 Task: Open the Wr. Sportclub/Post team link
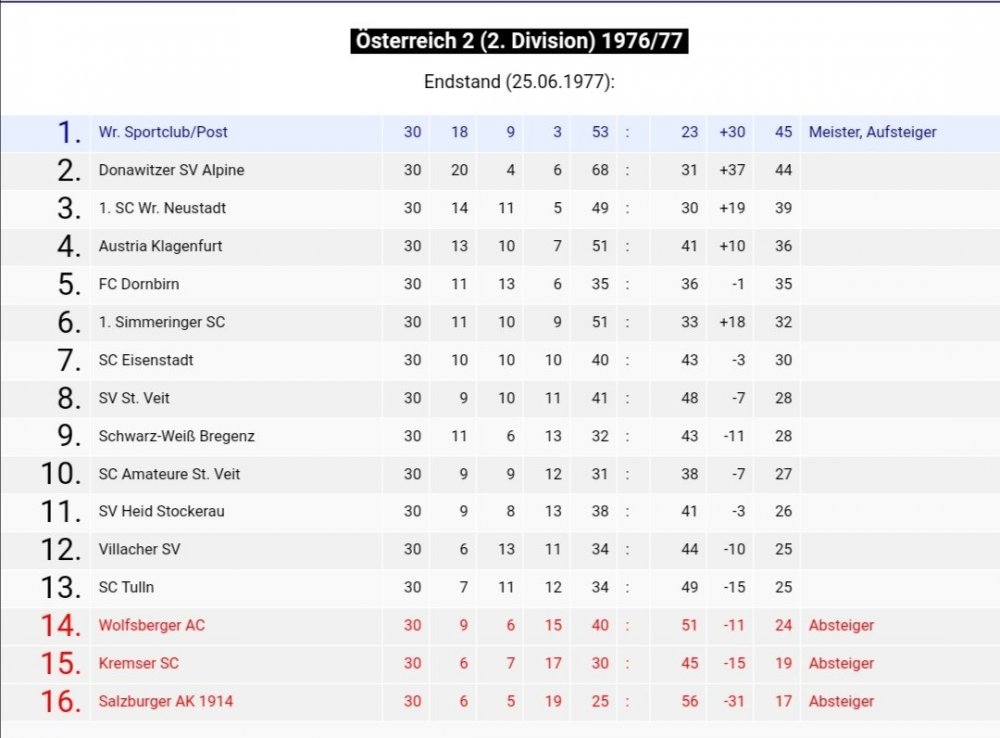tap(163, 132)
